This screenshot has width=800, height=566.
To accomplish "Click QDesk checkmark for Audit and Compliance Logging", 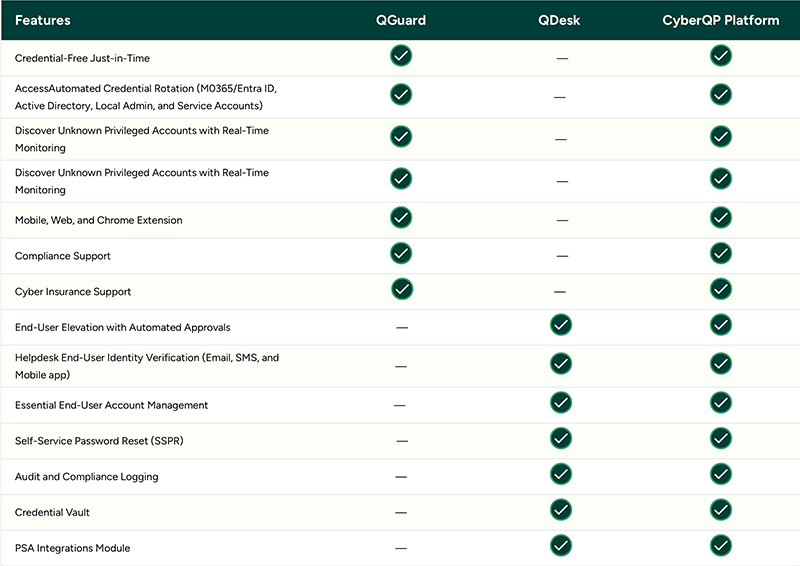I will (x=561, y=474).
